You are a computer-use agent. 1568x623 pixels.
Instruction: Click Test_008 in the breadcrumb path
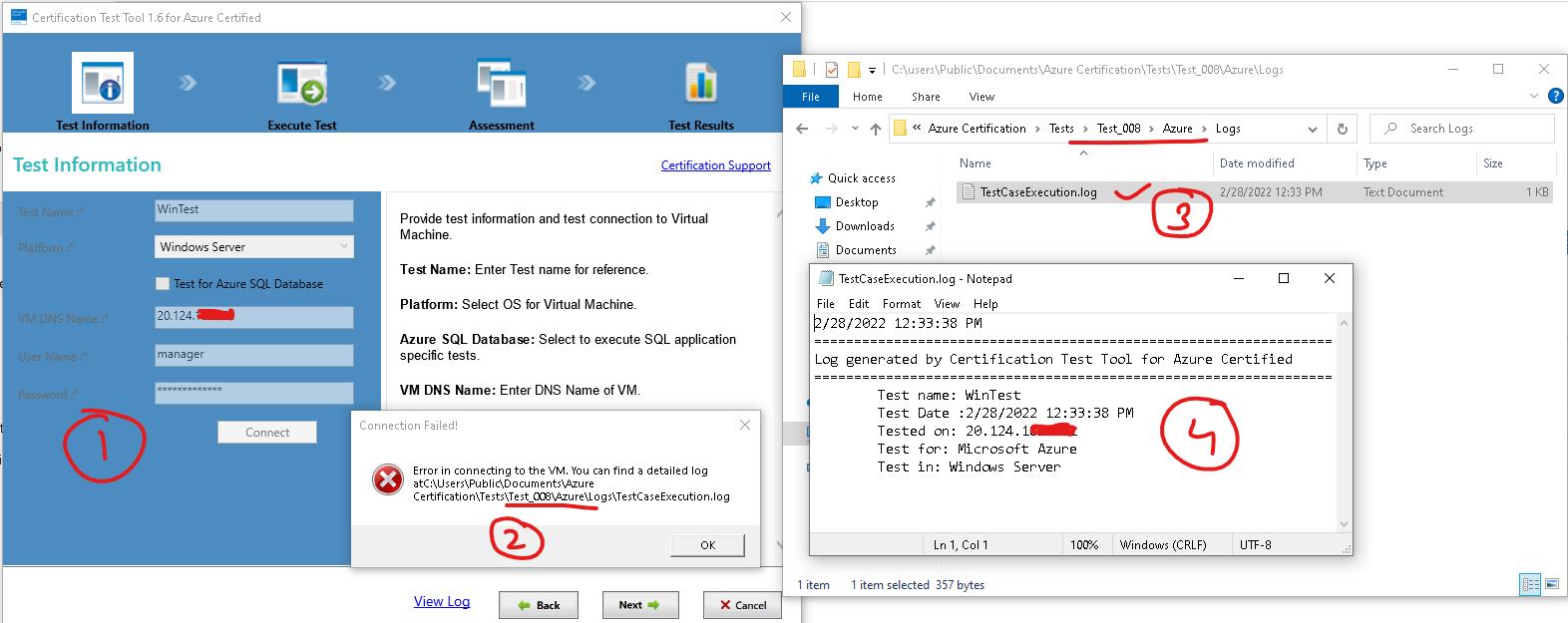(1118, 129)
